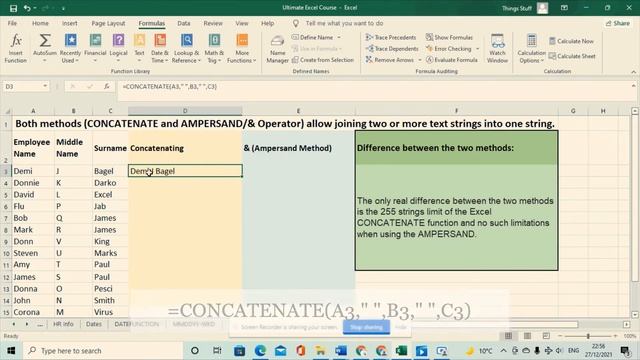Click the user account picture
The image size is (640, 360).
[x=542, y=8]
